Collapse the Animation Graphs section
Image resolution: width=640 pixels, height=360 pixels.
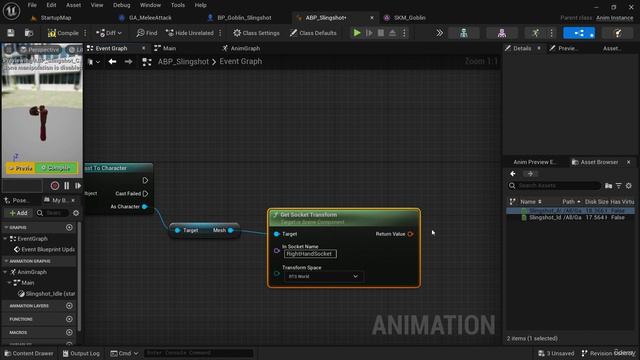[x=6, y=261]
